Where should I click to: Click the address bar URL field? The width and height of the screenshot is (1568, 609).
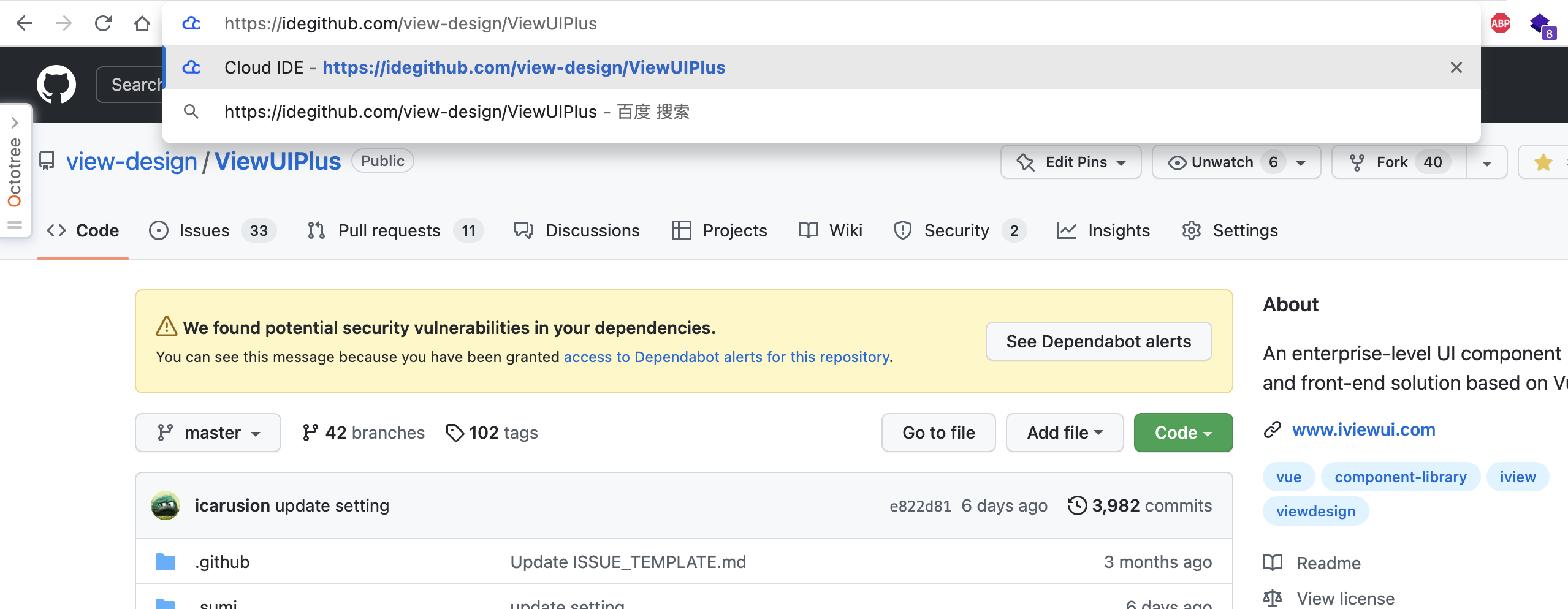point(821,23)
